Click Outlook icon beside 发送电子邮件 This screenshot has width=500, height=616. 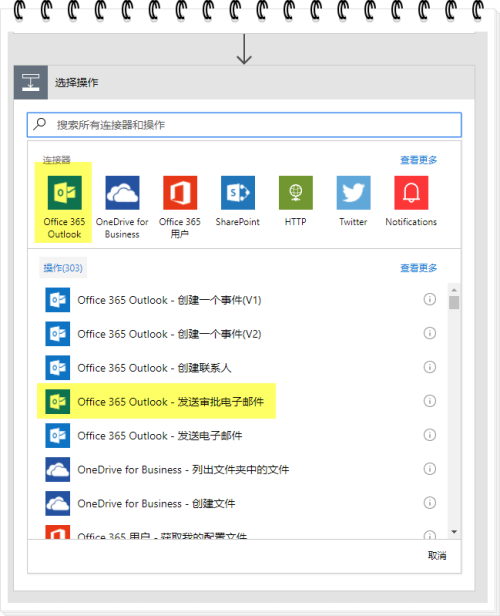pos(58,435)
